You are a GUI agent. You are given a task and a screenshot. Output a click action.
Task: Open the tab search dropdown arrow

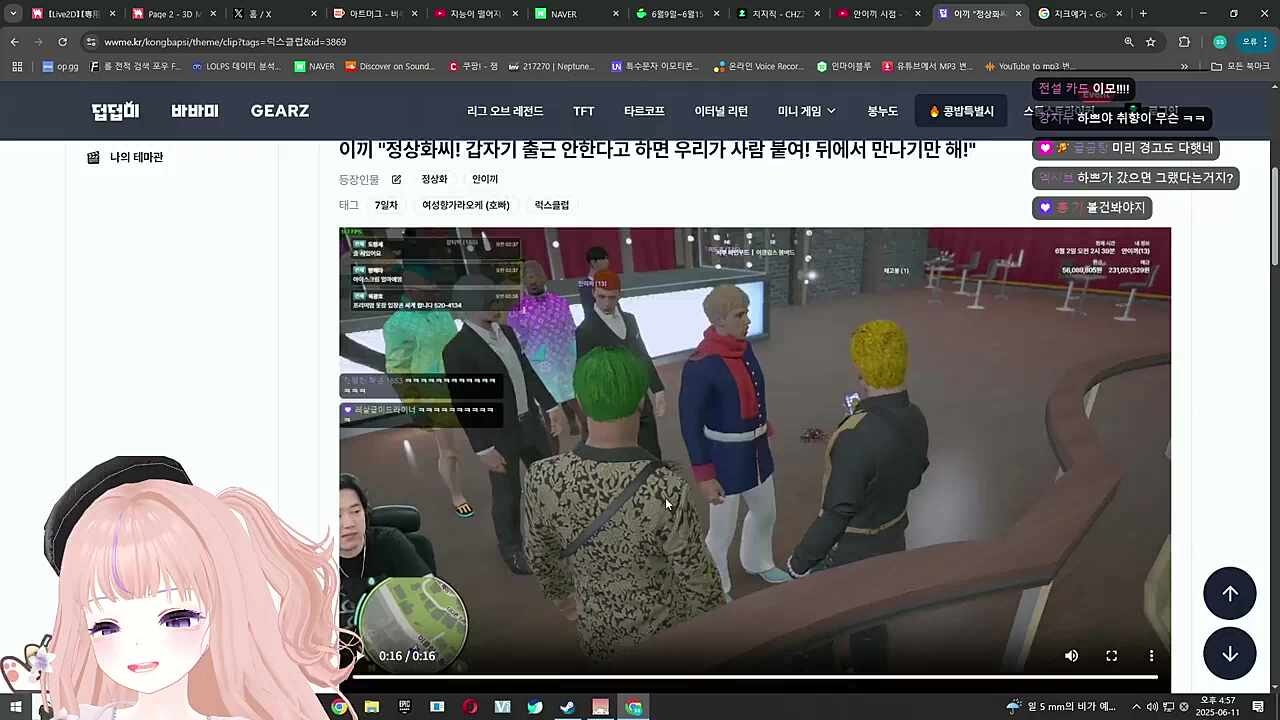point(13,14)
